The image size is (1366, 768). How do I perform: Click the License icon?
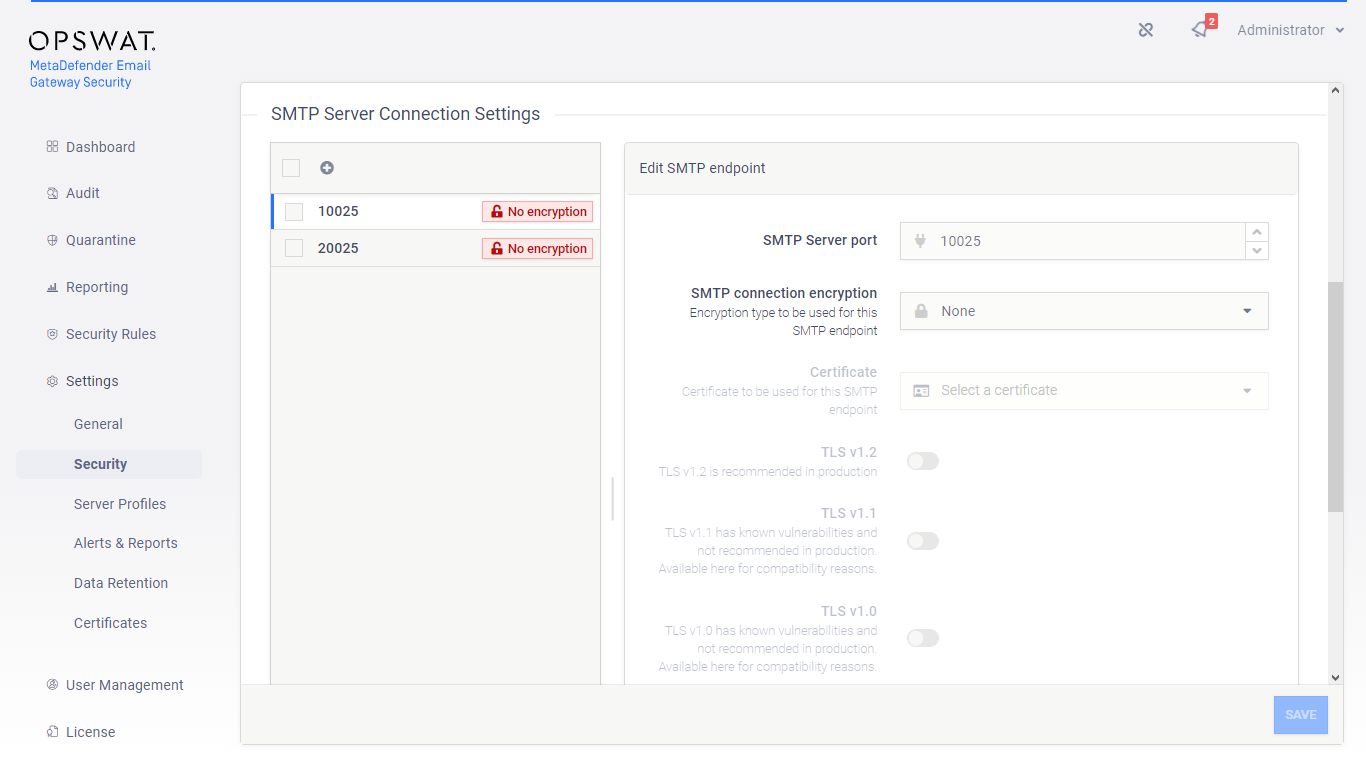click(52, 732)
